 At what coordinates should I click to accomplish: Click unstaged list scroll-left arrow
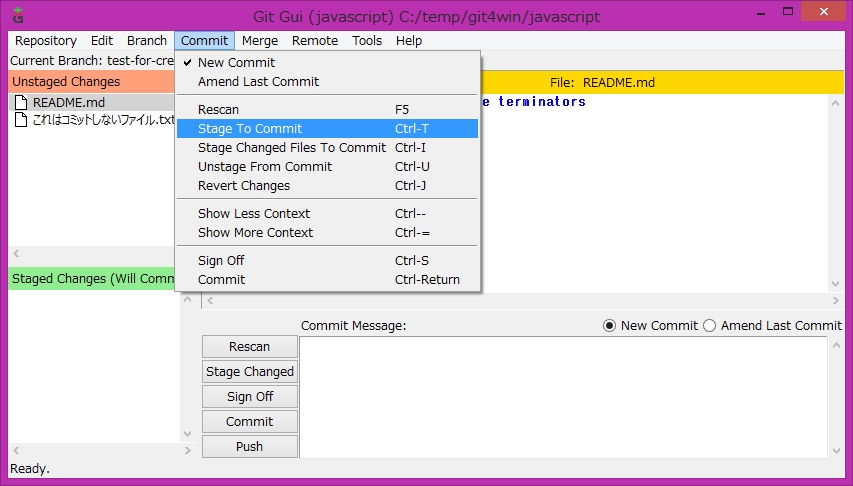16,254
